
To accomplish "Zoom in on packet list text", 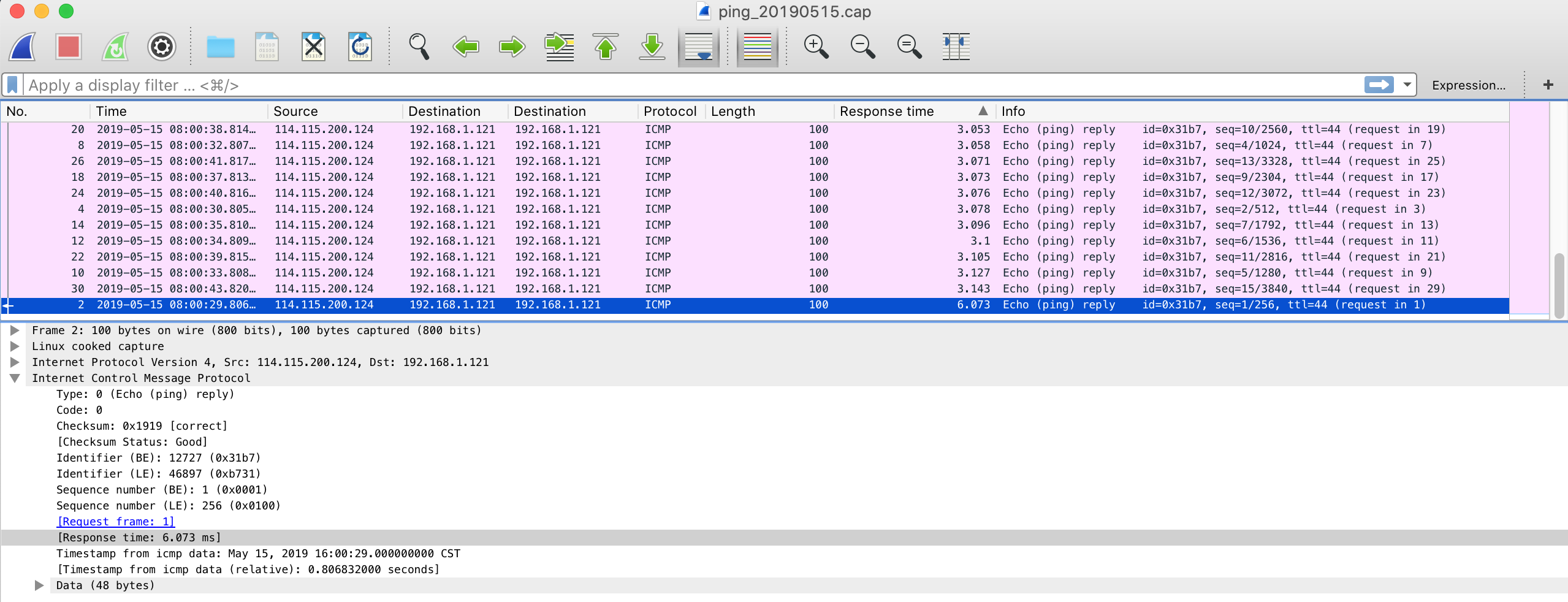I will tap(816, 47).
